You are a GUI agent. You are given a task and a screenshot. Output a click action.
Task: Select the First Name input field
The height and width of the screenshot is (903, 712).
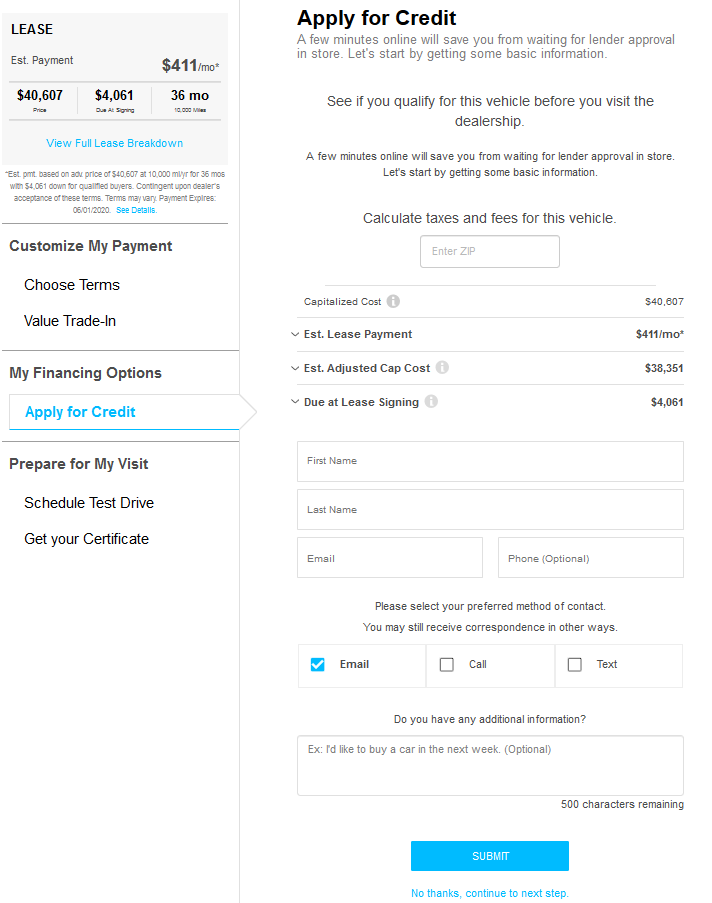[490, 461]
